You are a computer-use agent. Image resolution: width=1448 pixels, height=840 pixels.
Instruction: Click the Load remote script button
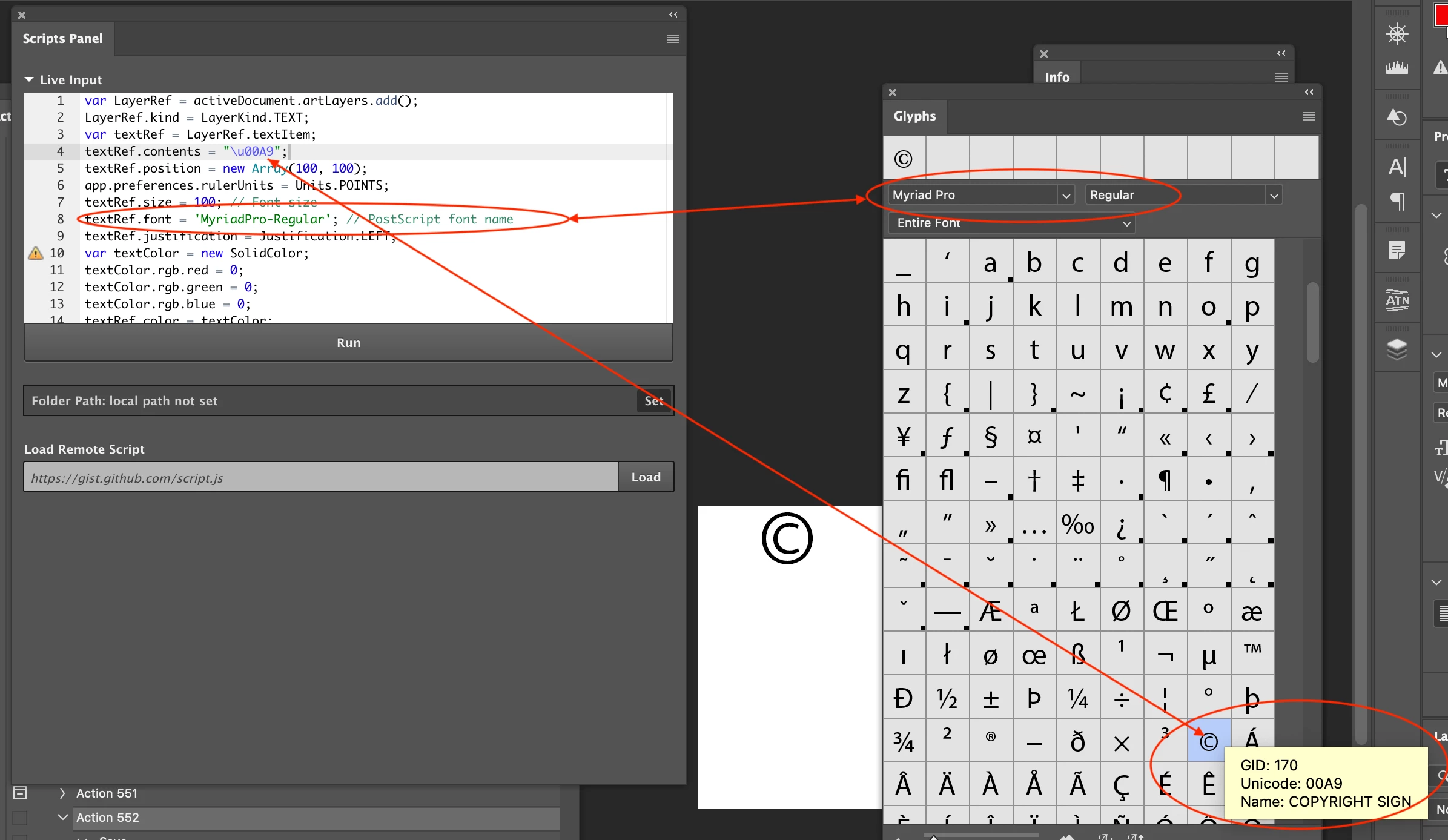646,477
